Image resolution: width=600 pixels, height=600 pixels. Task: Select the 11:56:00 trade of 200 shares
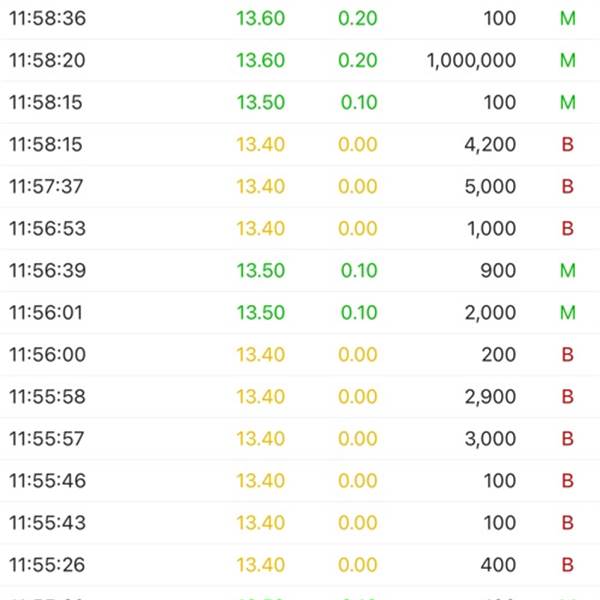click(300, 355)
